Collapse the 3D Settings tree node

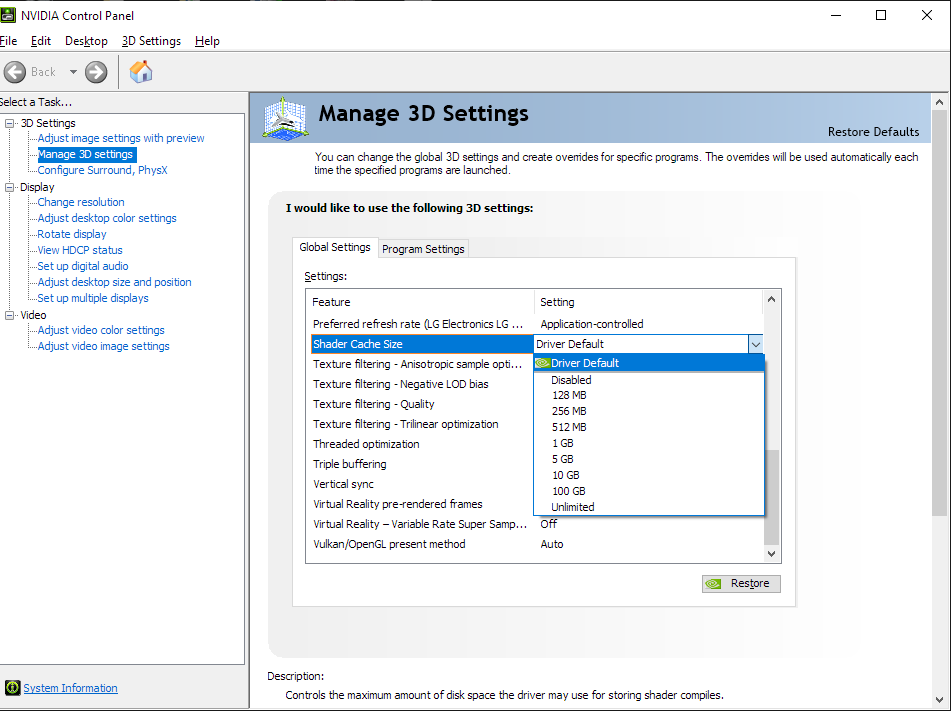(x=9, y=123)
